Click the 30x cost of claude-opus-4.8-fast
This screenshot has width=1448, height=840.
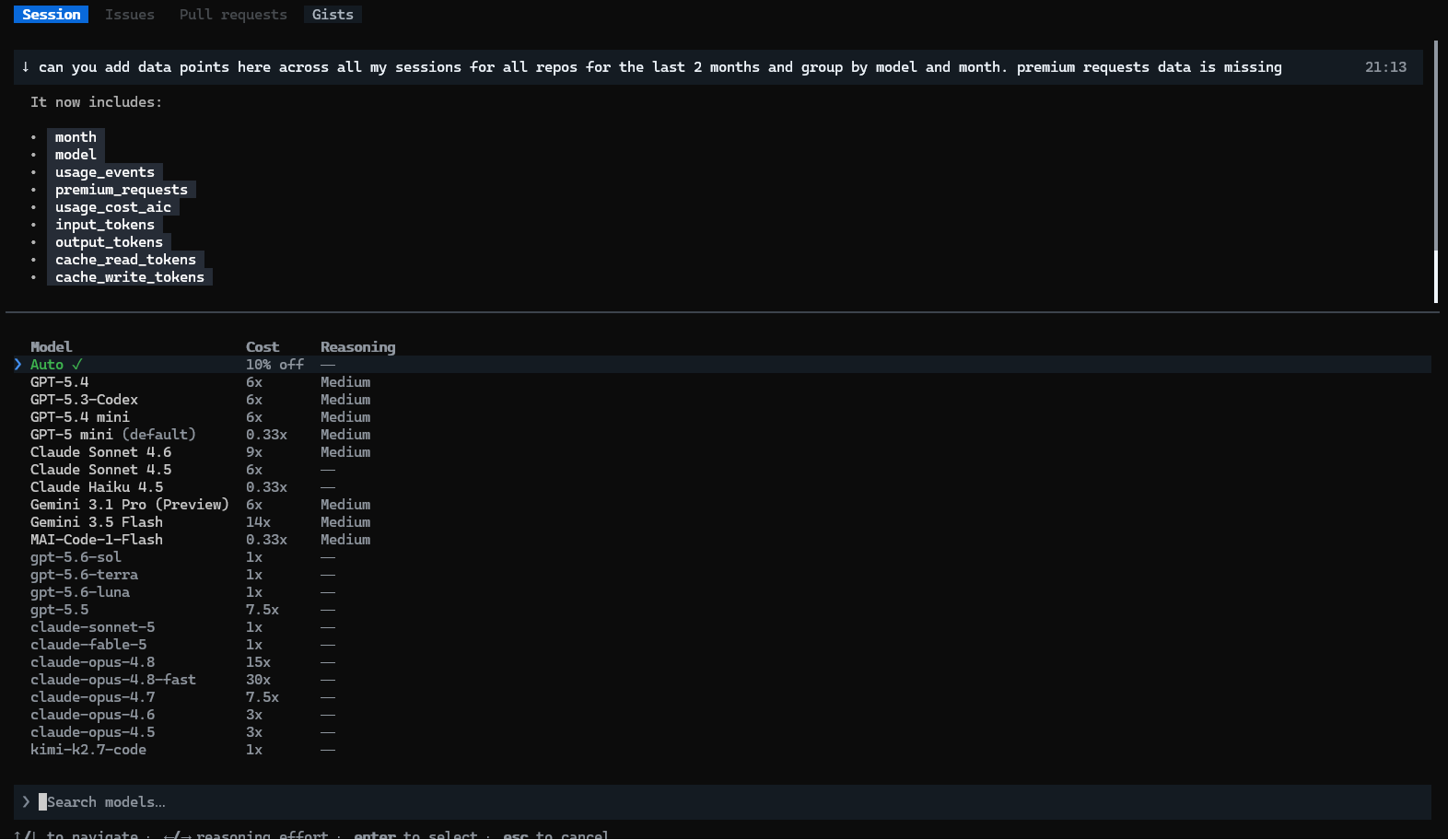(x=258, y=680)
